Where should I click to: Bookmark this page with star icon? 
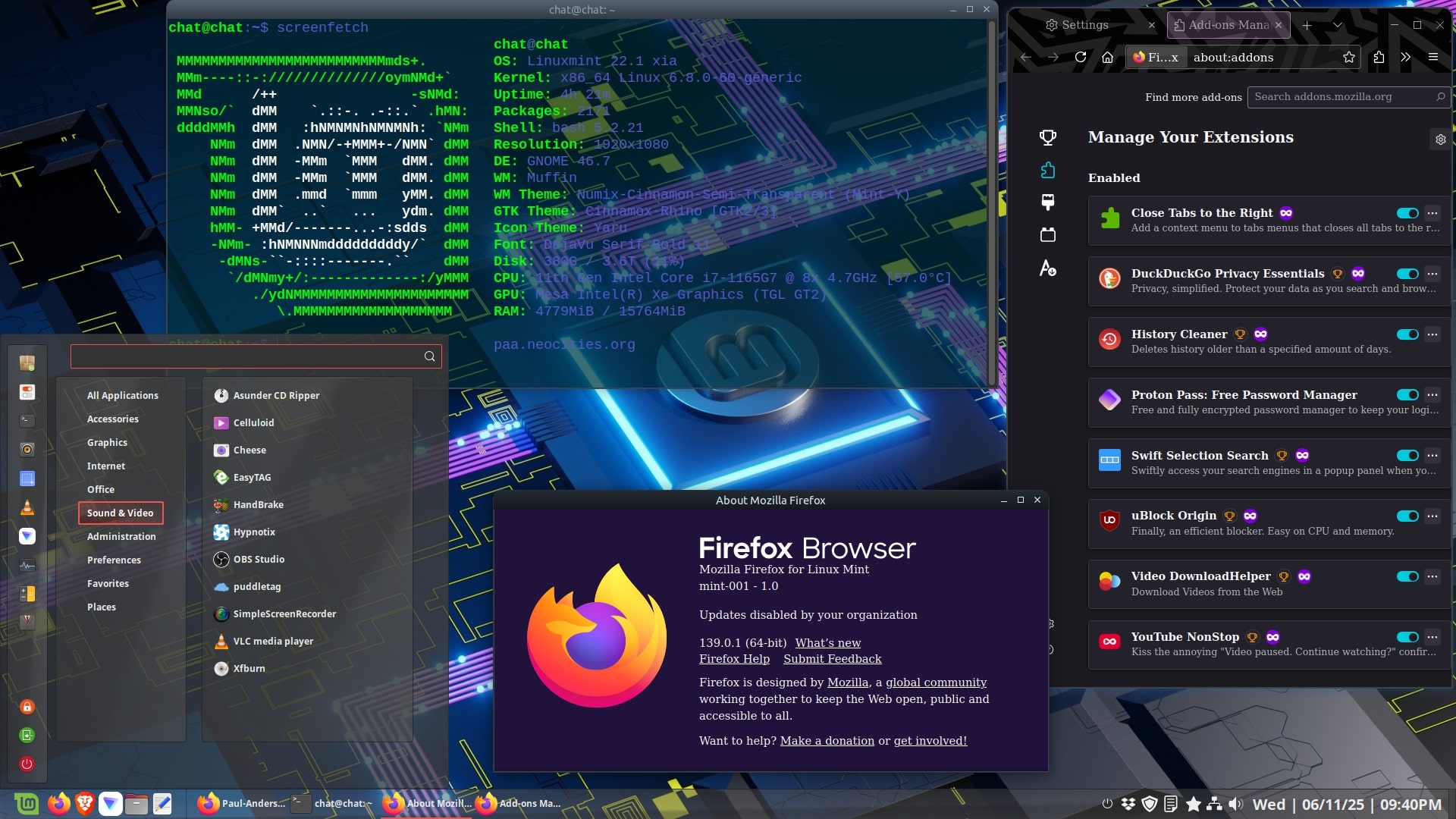(1348, 57)
